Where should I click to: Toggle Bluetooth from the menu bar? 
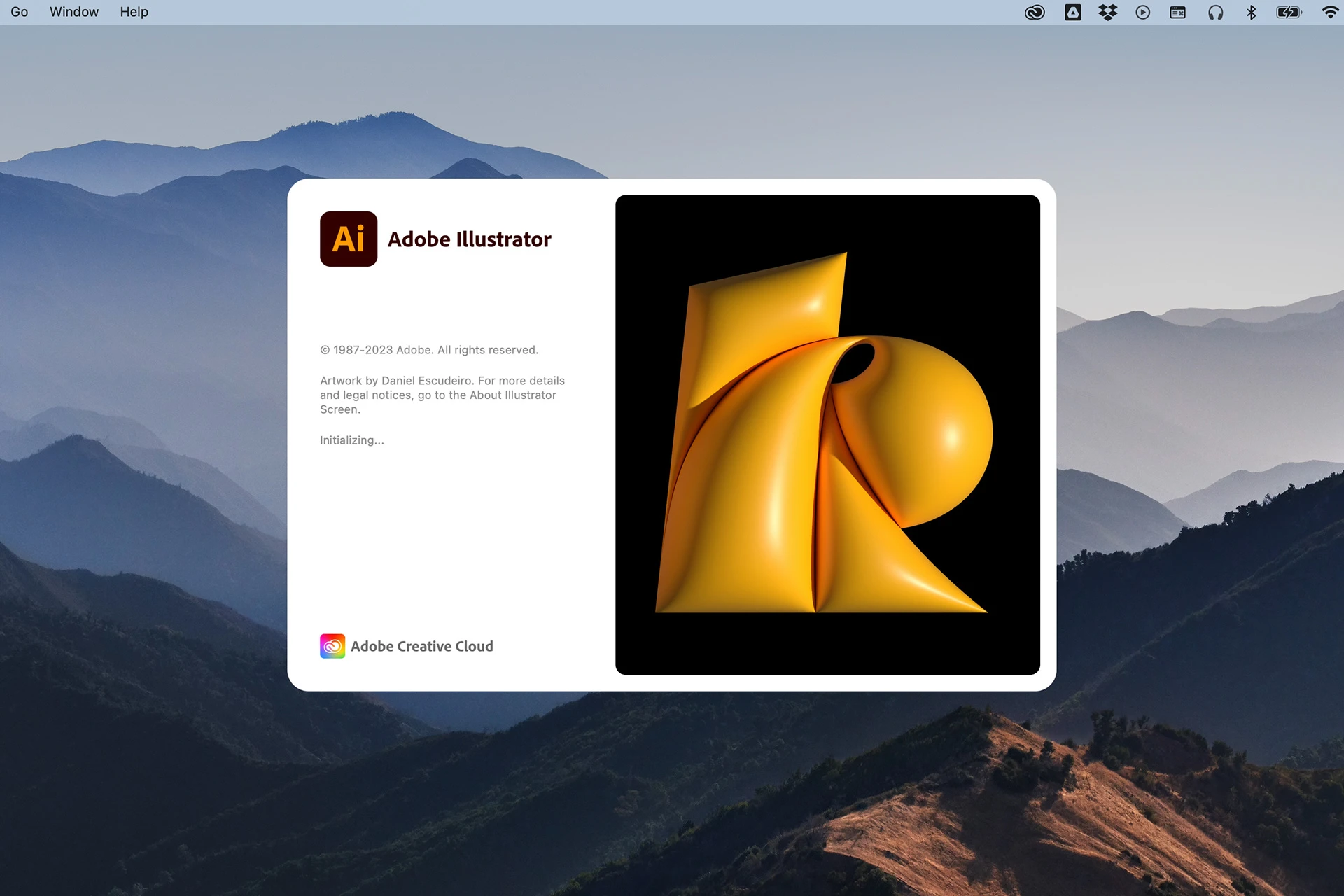[1252, 12]
